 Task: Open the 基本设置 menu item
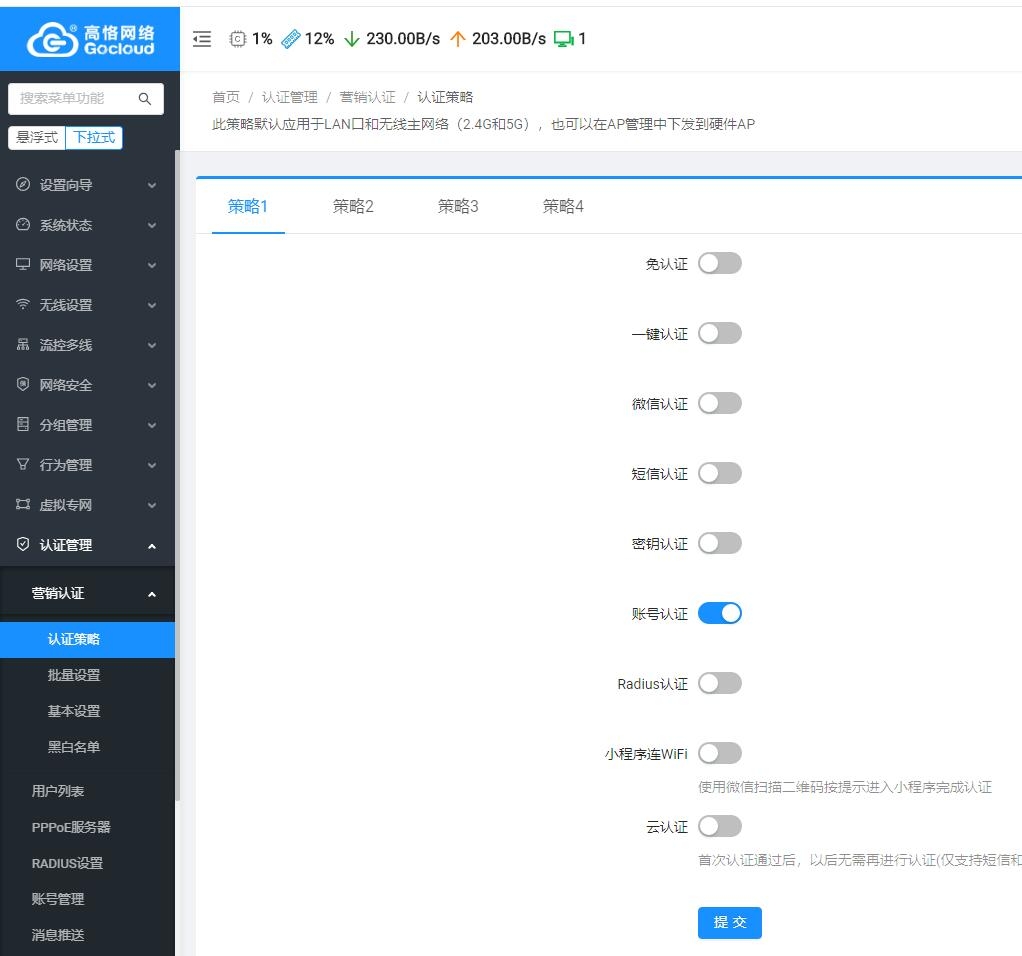click(87, 711)
